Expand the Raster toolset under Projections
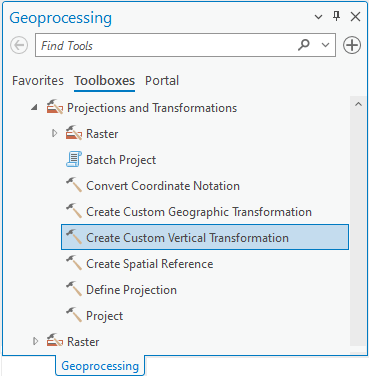Screen dimensions: 371x381 pyautogui.click(x=54, y=133)
